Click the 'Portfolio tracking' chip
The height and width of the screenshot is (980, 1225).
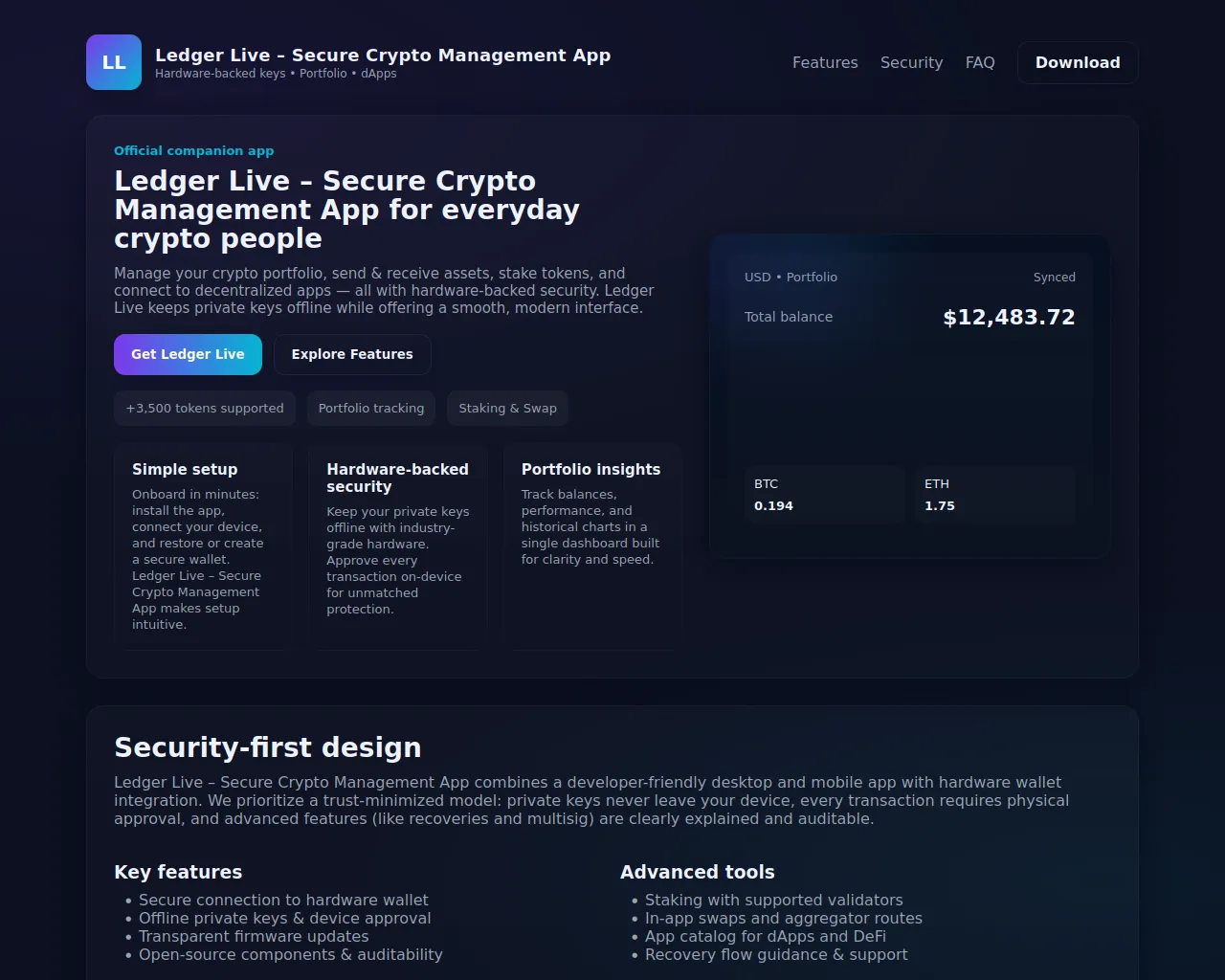pos(371,408)
